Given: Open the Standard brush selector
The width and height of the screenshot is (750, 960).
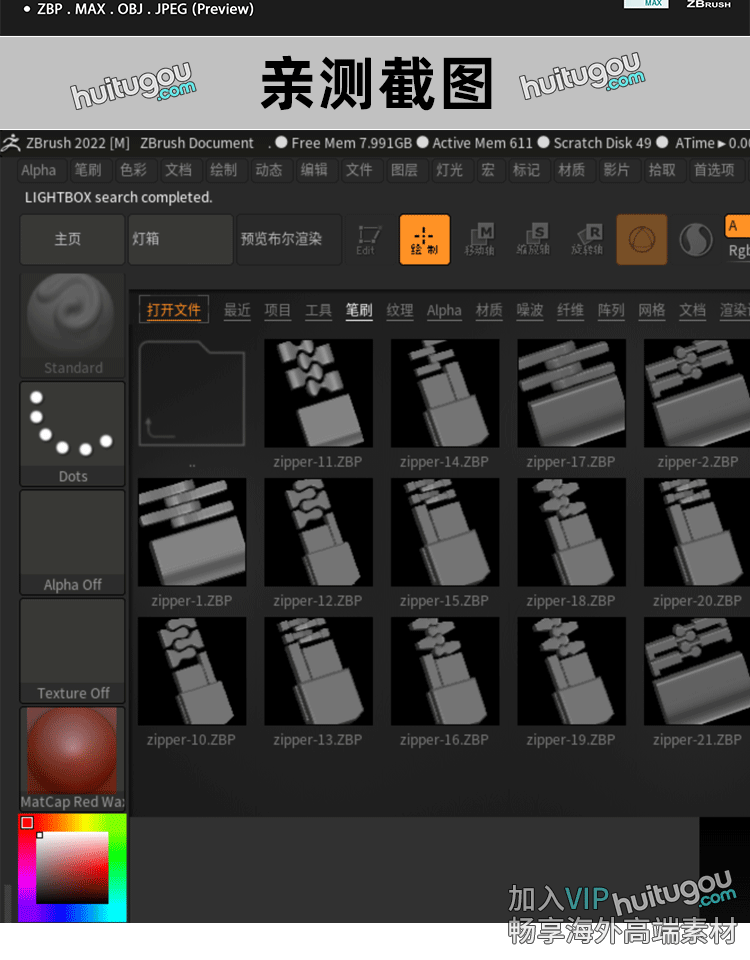Looking at the screenshot, I should (72, 325).
